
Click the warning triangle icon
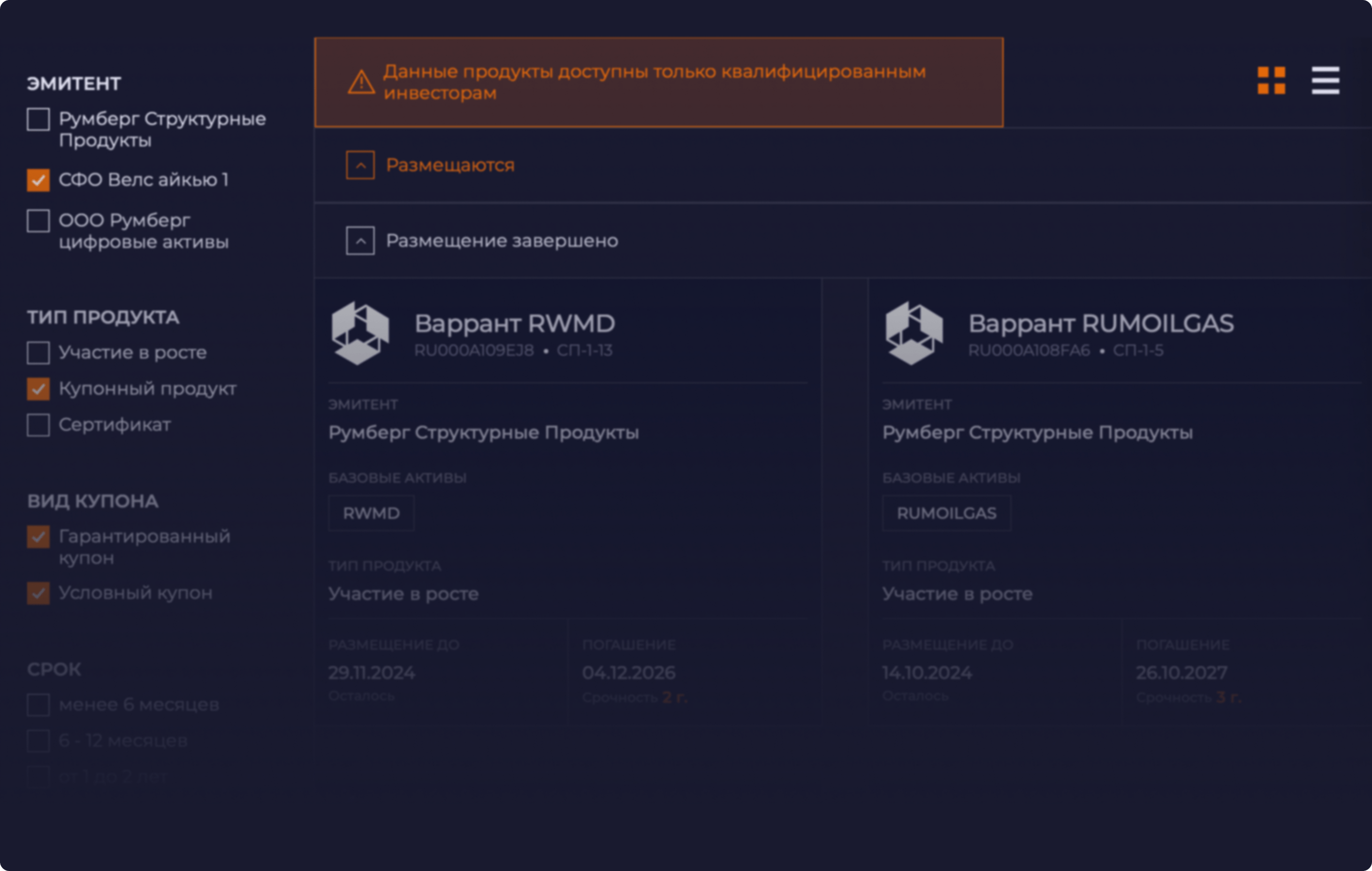click(x=361, y=83)
